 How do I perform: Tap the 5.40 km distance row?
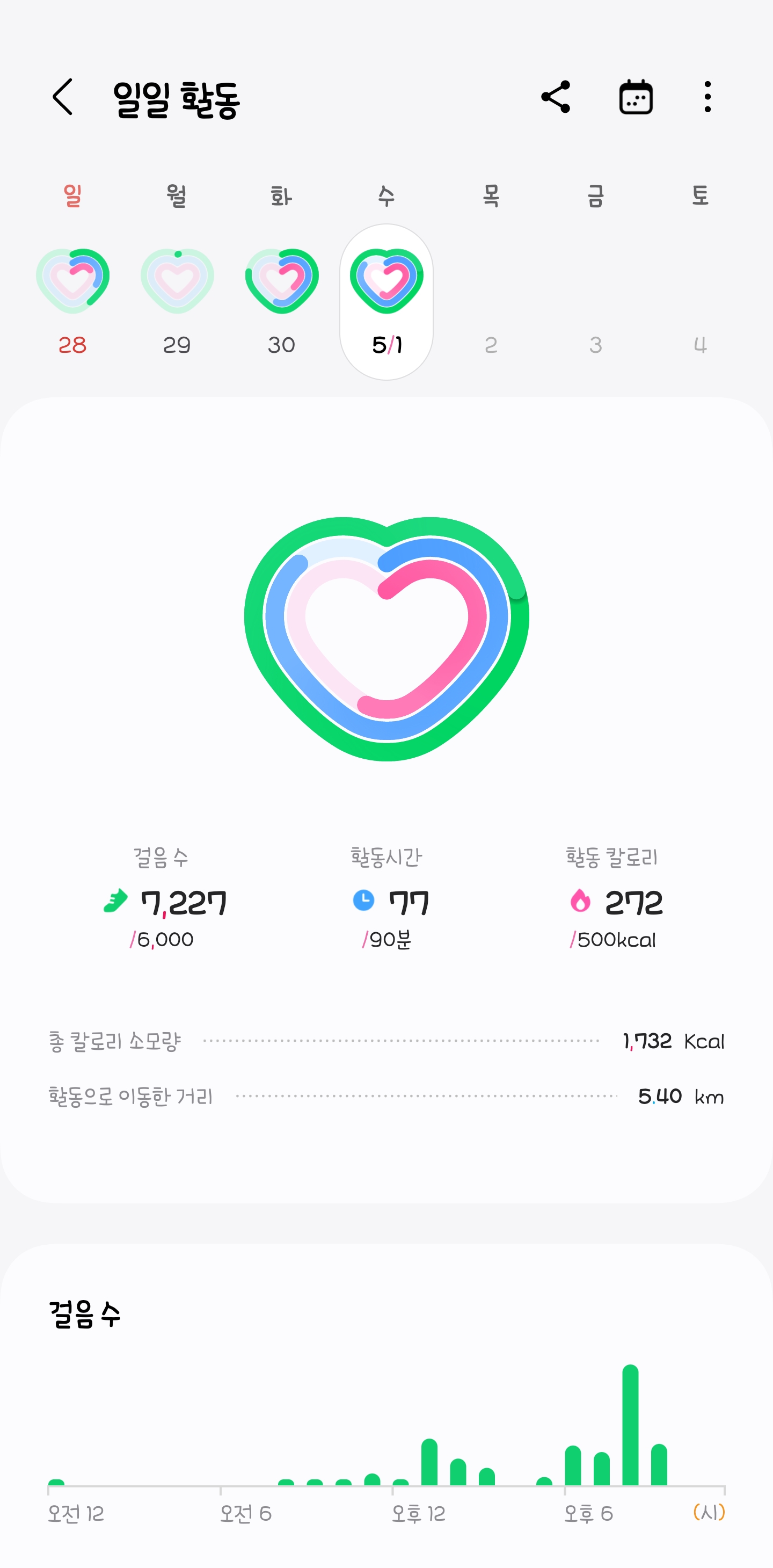click(x=386, y=1097)
